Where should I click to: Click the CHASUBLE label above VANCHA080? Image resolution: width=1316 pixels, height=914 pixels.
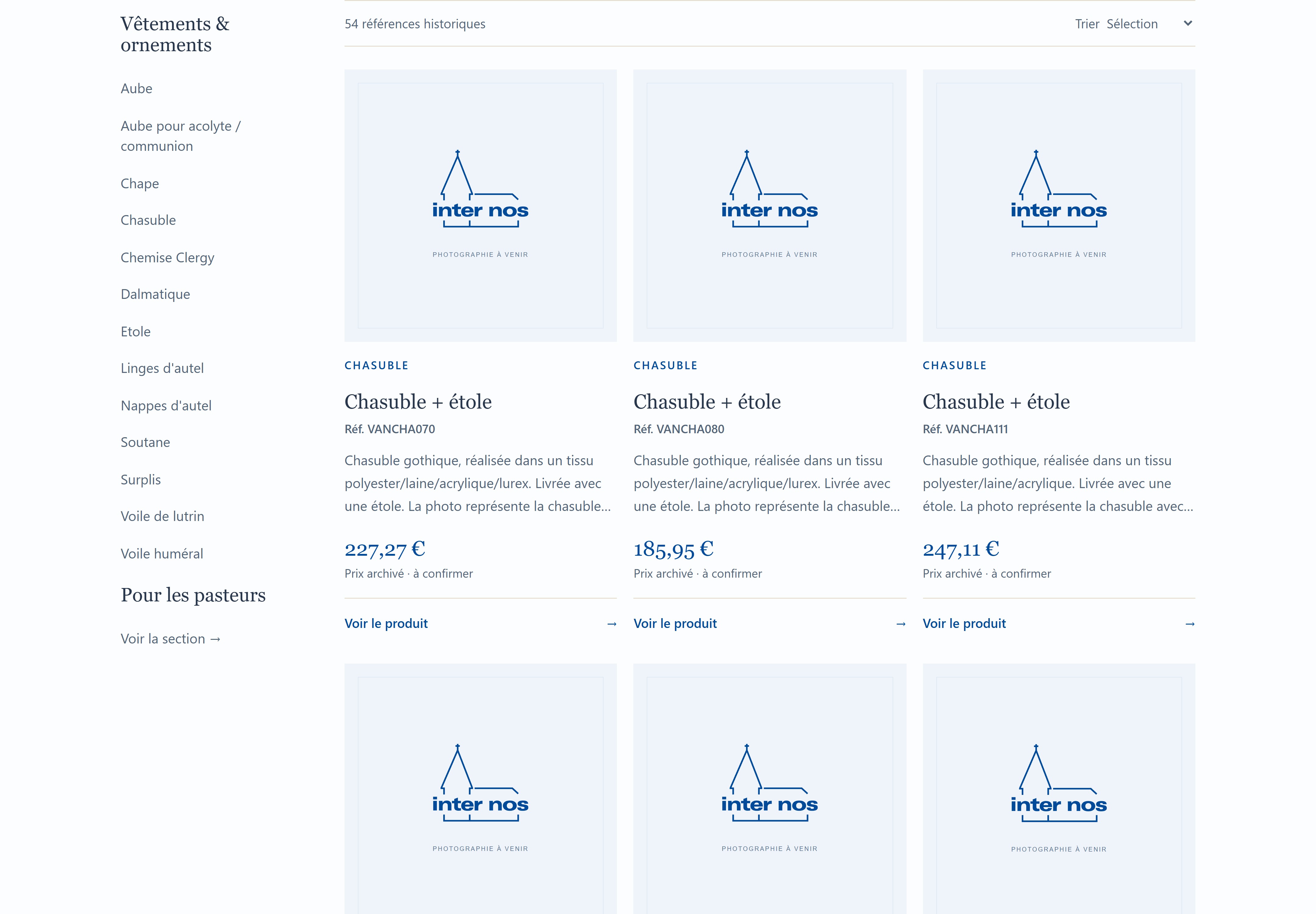pos(665,365)
